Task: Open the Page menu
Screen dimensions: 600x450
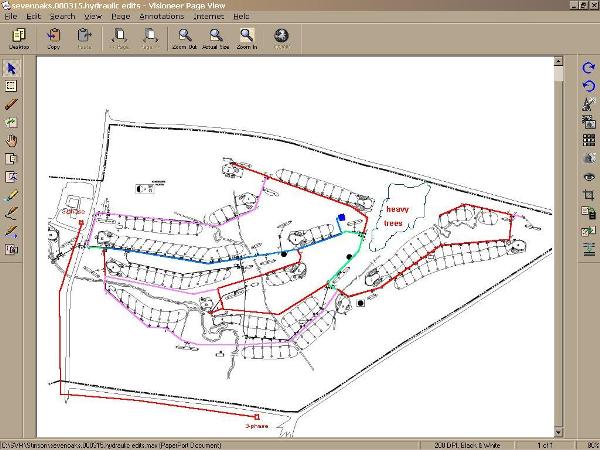Action: pos(120,17)
